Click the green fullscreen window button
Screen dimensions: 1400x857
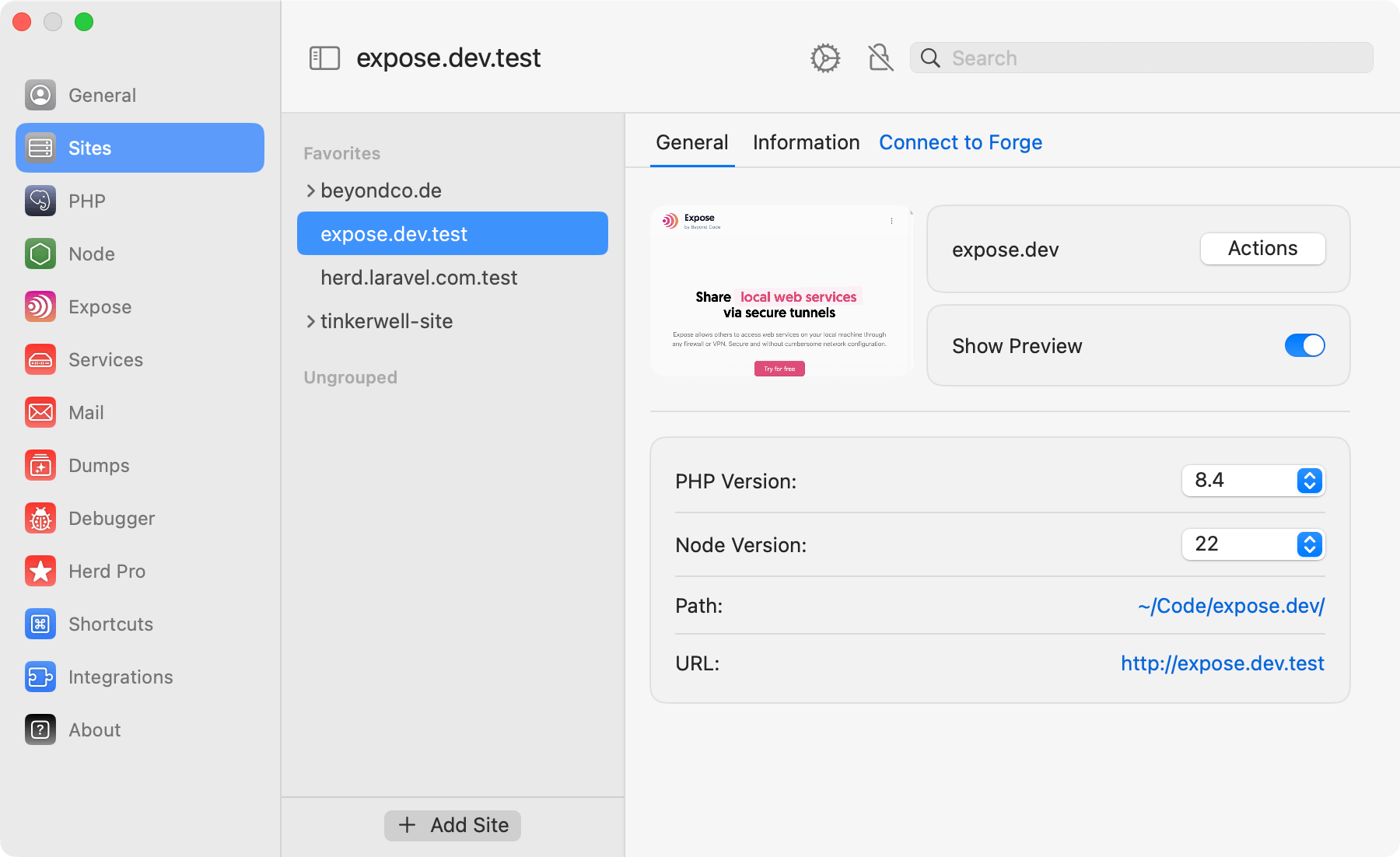tap(84, 22)
